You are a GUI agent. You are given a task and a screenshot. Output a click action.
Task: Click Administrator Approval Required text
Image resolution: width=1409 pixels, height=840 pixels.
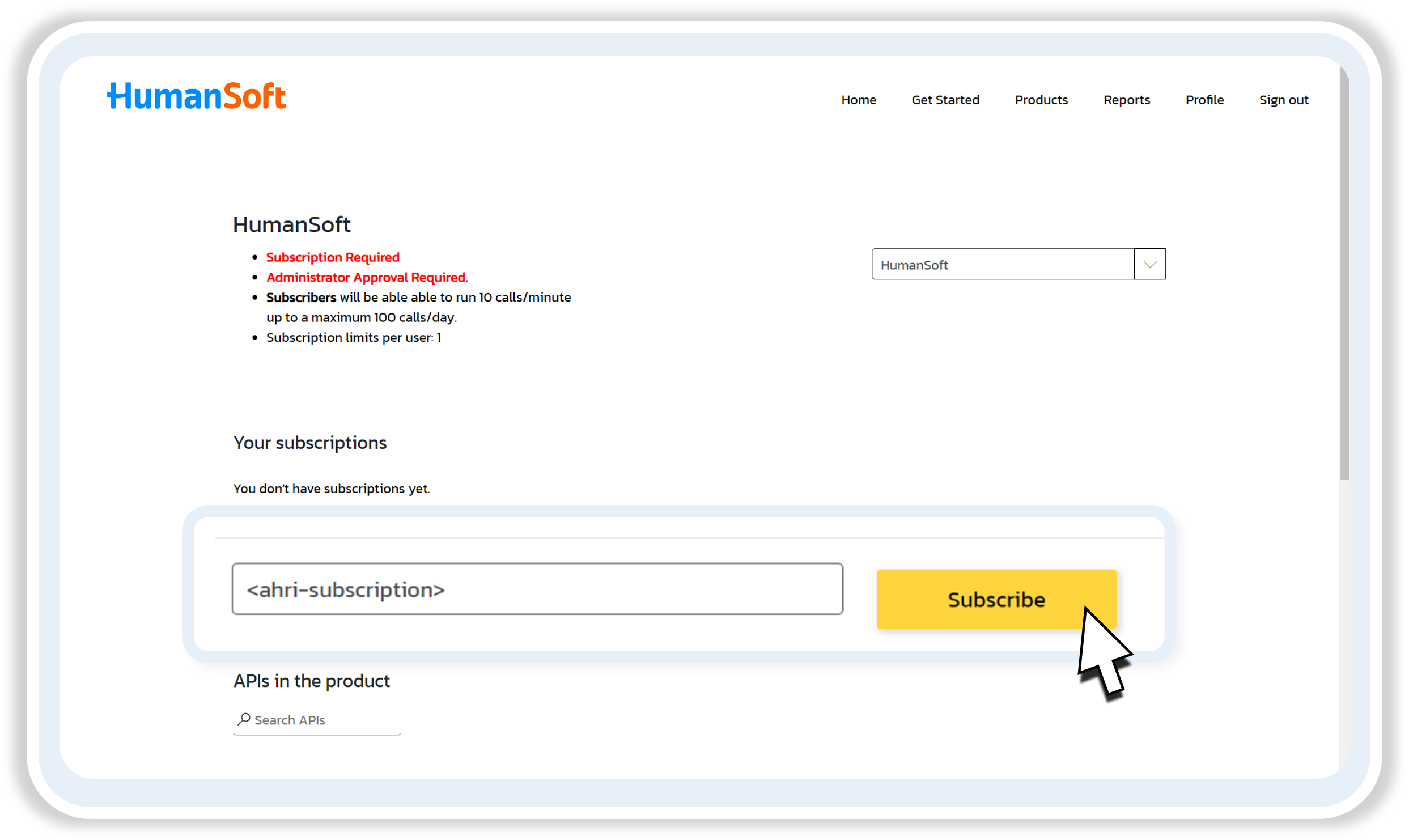click(366, 277)
